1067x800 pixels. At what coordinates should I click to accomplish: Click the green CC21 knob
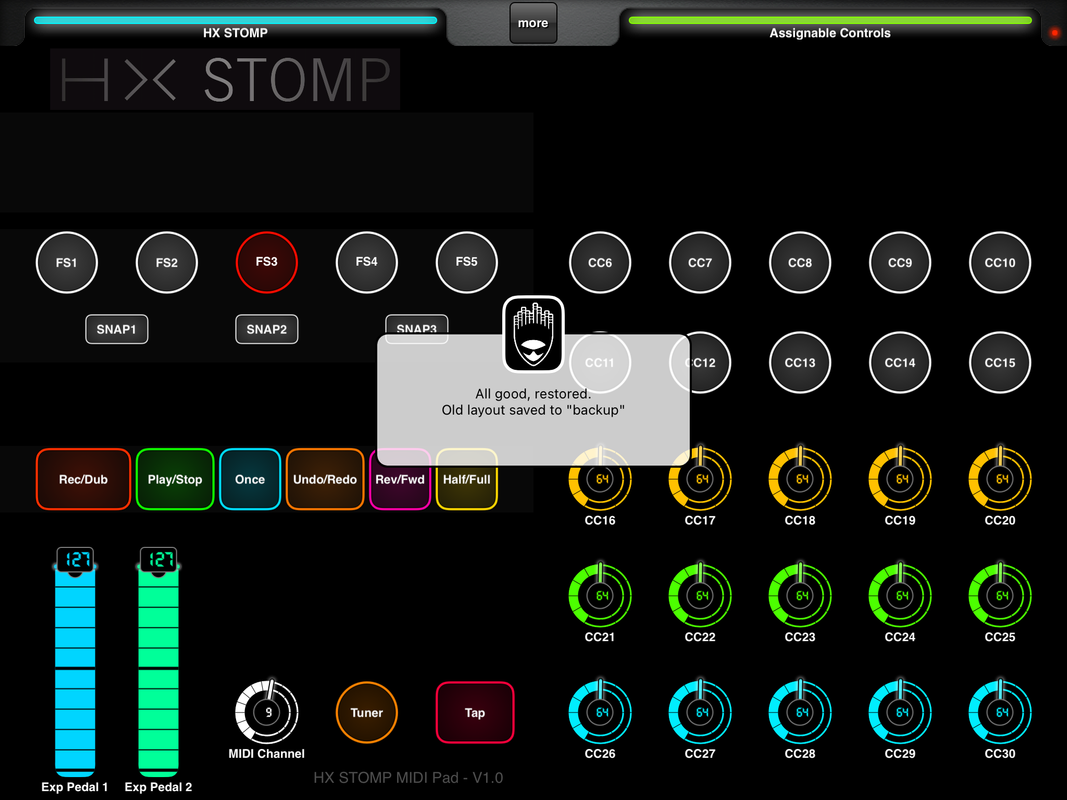pyautogui.click(x=600, y=595)
